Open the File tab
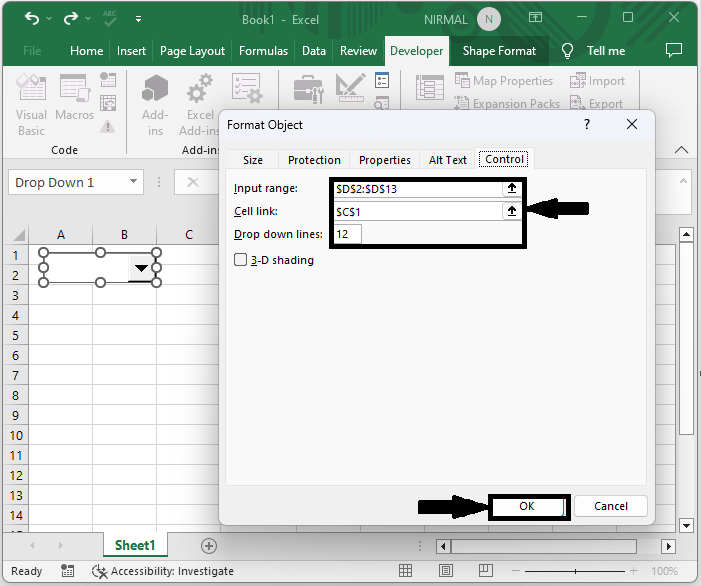Image resolution: width=701 pixels, height=586 pixels. [32, 51]
